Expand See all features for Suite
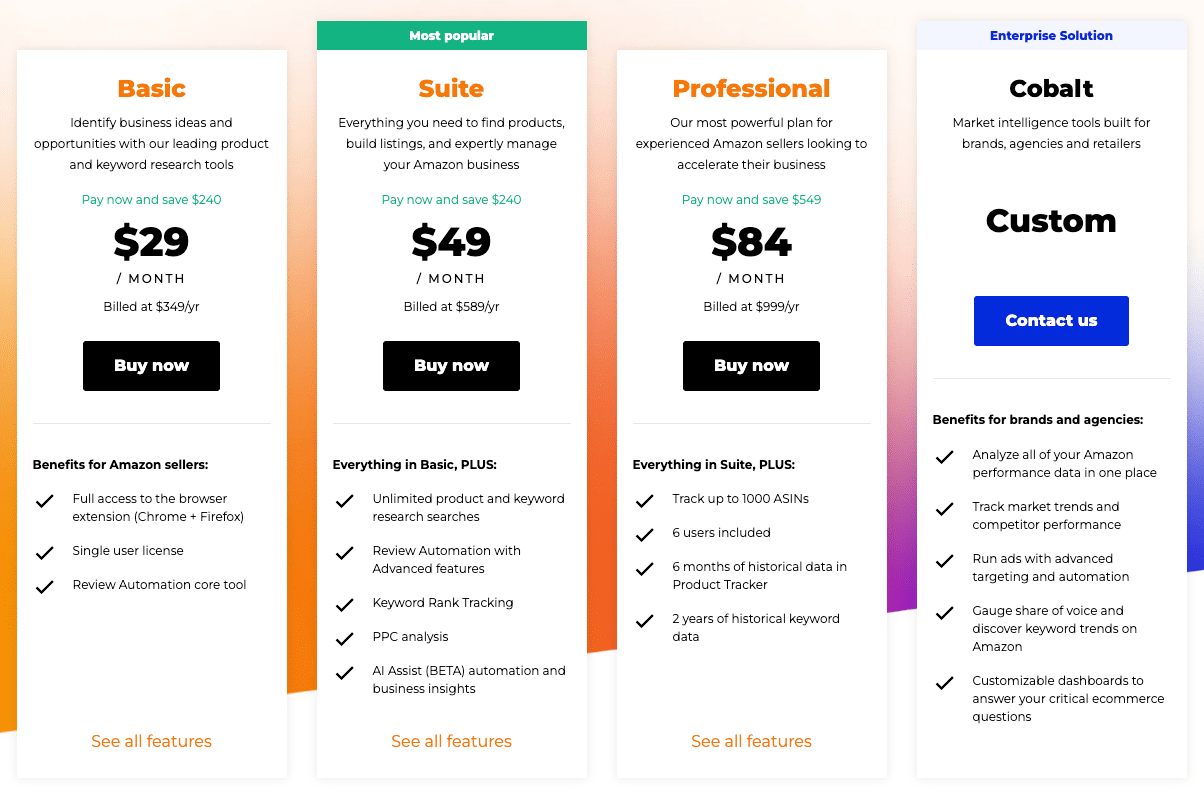The image size is (1204, 800). [x=451, y=741]
